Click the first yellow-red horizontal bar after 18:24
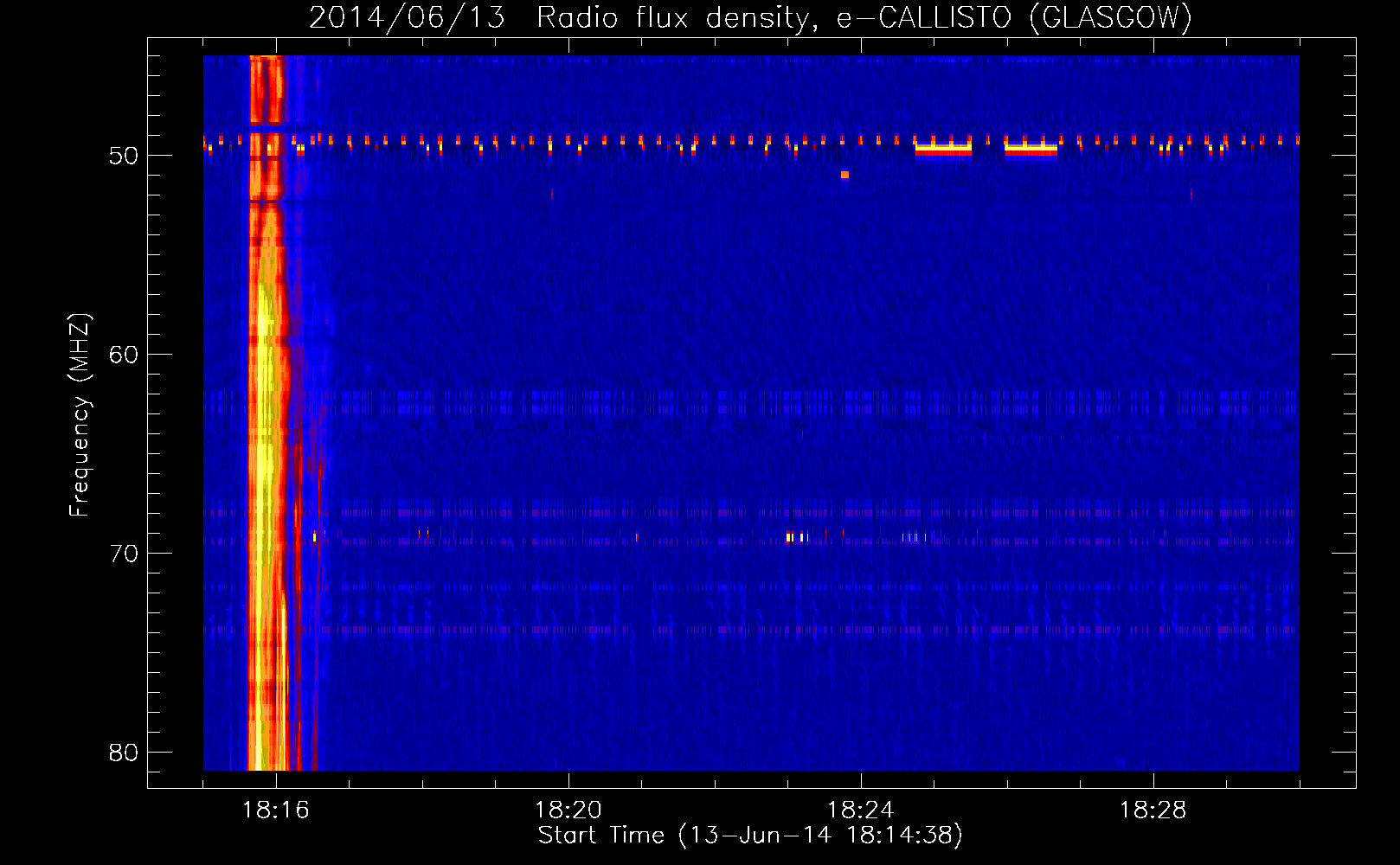This screenshot has width=1400, height=865. pos(943,149)
